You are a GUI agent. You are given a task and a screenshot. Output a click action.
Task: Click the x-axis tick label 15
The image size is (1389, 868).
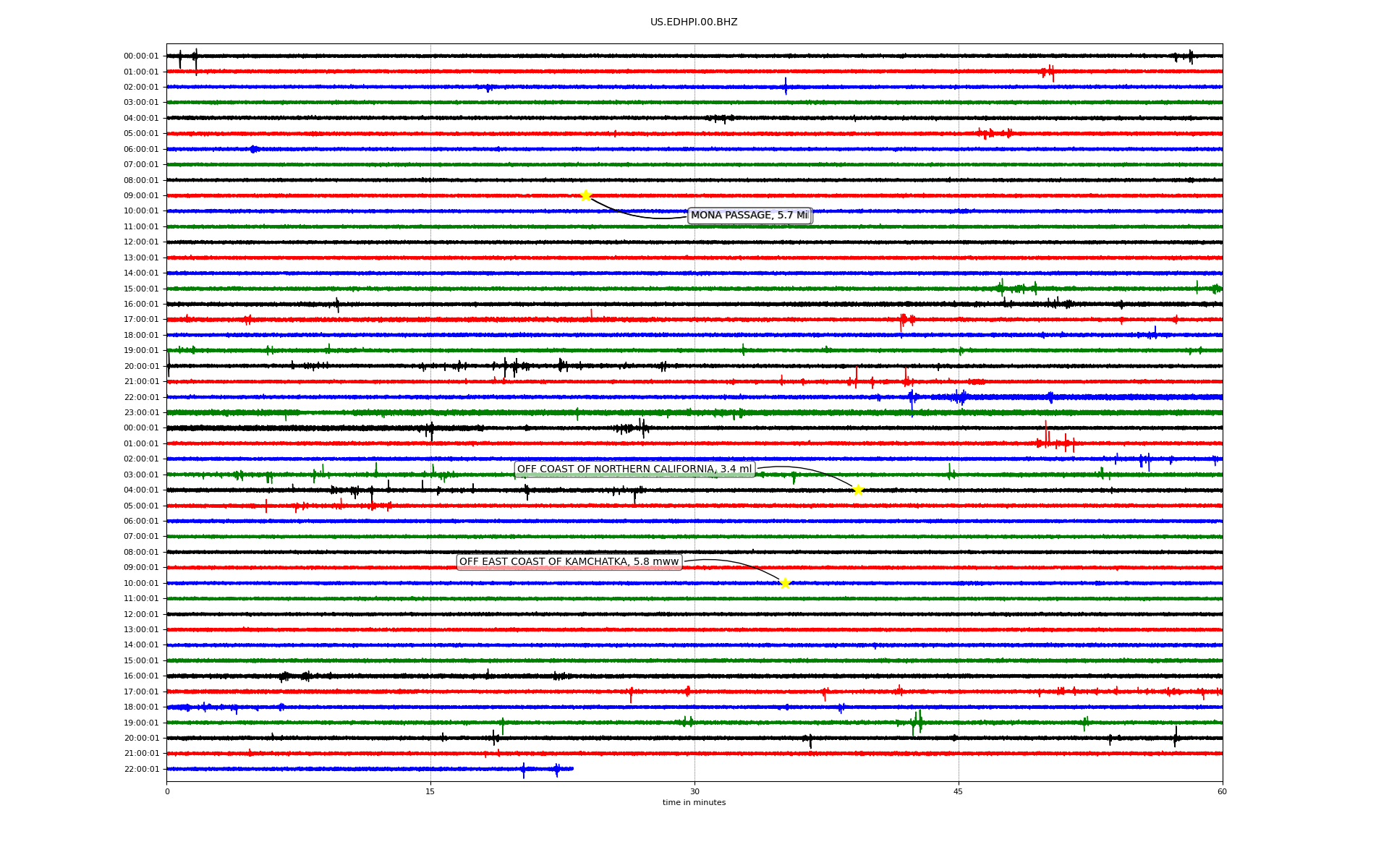430,791
